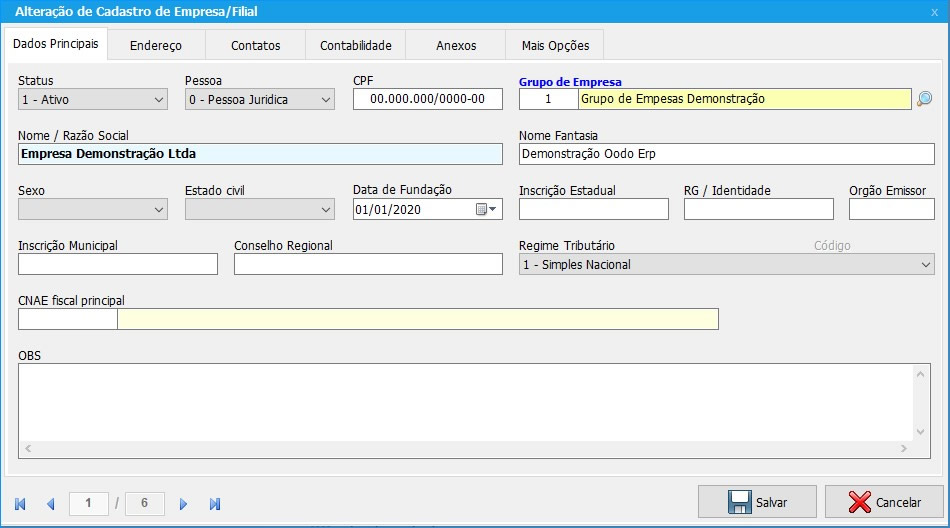Go to first record arrow

tap(20, 504)
